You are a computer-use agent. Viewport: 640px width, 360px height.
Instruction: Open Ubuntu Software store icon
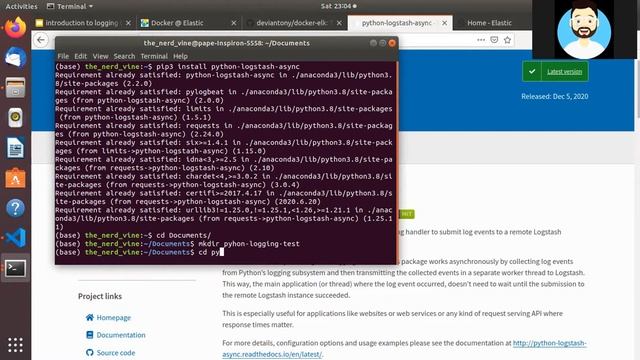click(16, 178)
